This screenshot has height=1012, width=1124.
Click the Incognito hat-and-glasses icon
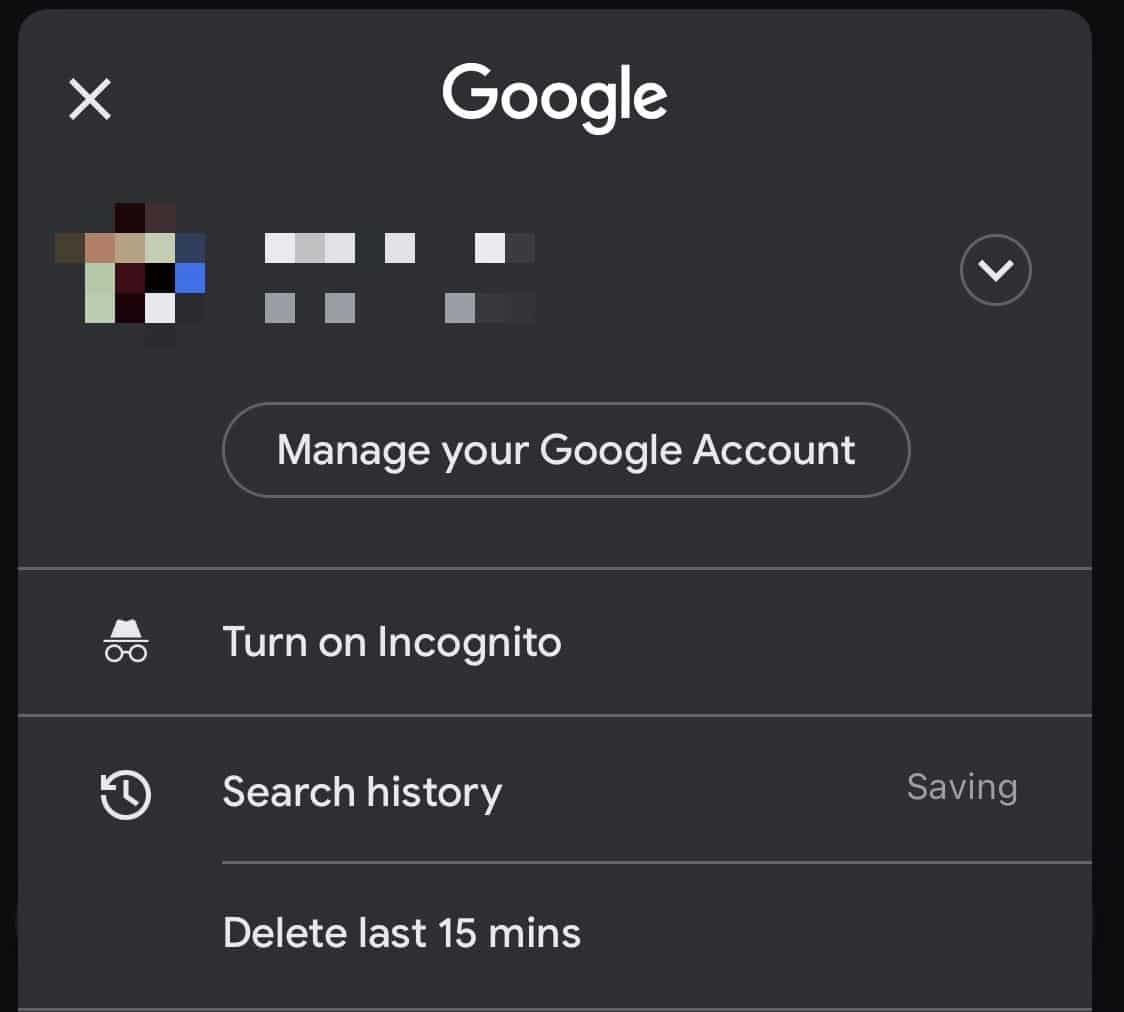pos(126,641)
